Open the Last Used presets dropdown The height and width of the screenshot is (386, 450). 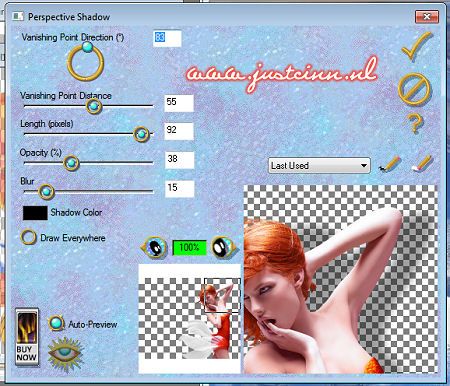(319, 165)
